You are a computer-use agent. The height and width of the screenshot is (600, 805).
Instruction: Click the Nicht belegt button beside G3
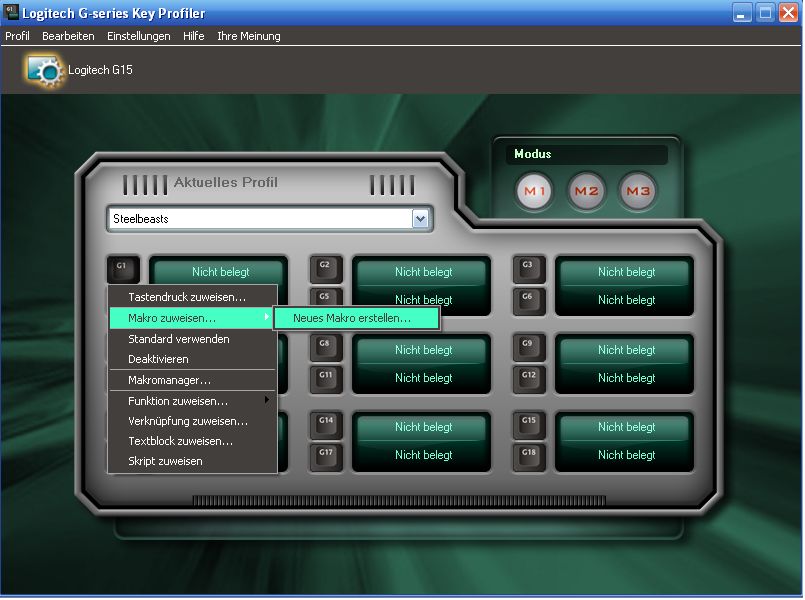pos(626,272)
